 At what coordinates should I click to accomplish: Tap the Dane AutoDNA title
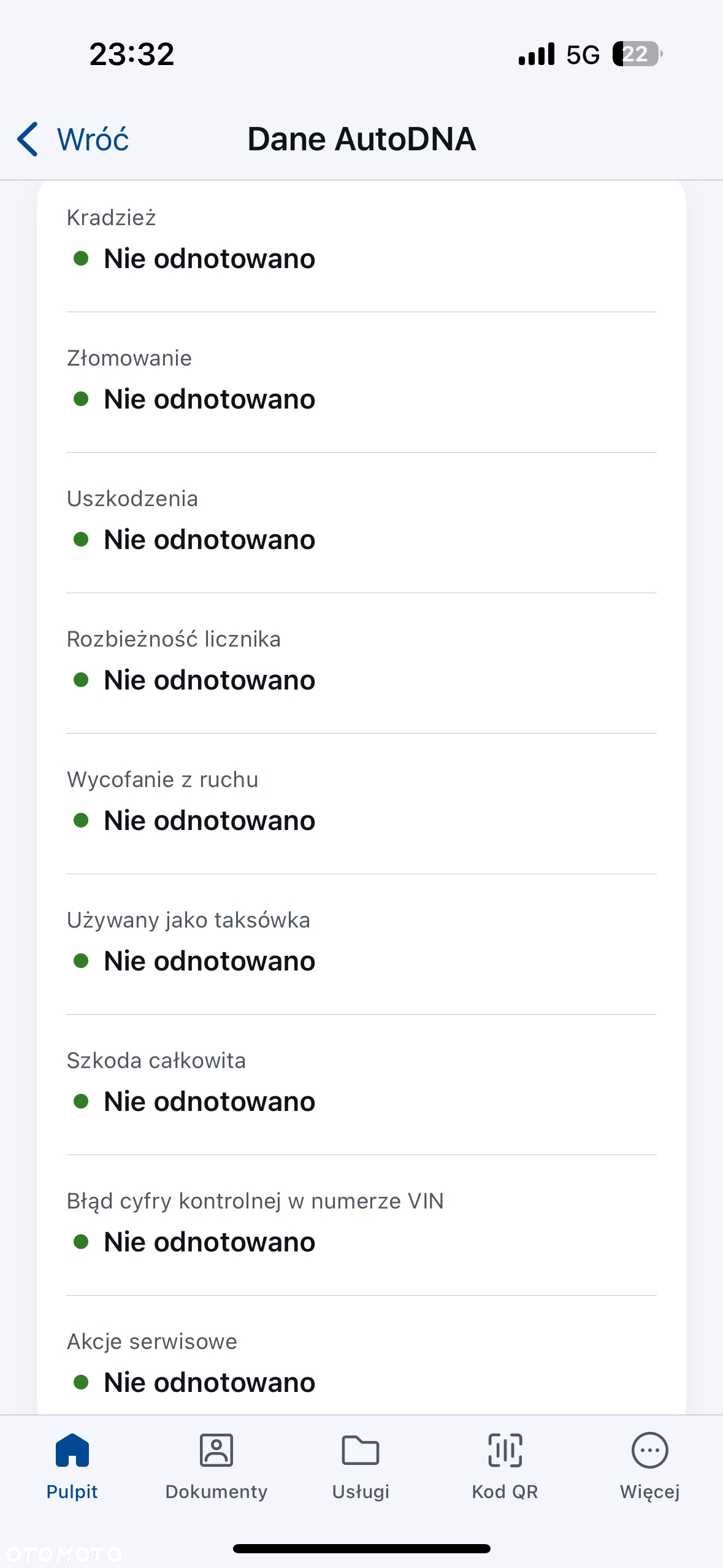362,139
